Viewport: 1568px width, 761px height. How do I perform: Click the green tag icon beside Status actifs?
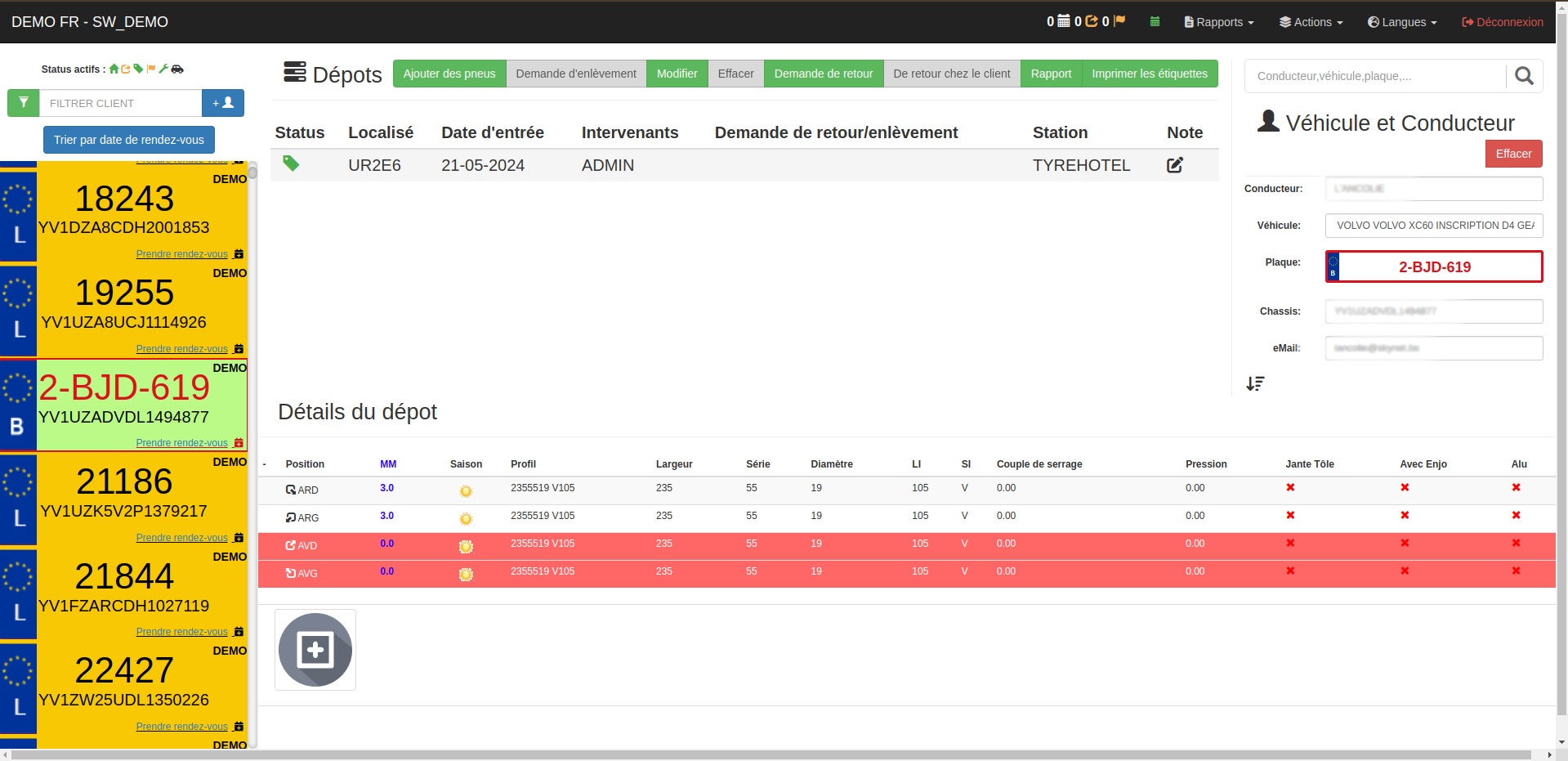[x=138, y=69]
